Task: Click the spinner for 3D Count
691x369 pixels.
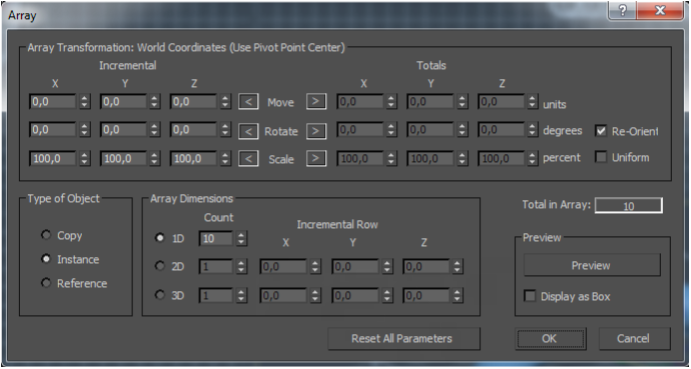Action: [241, 295]
